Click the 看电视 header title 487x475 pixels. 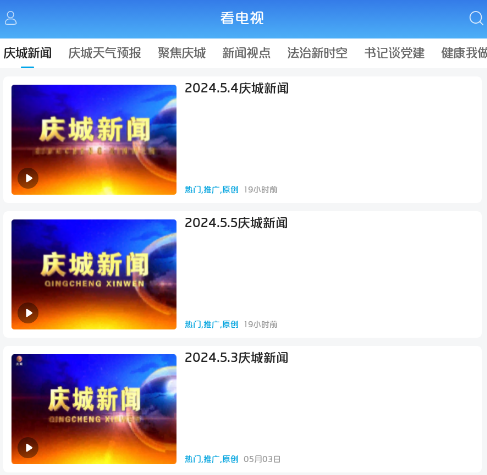pyautogui.click(x=242, y=18)
